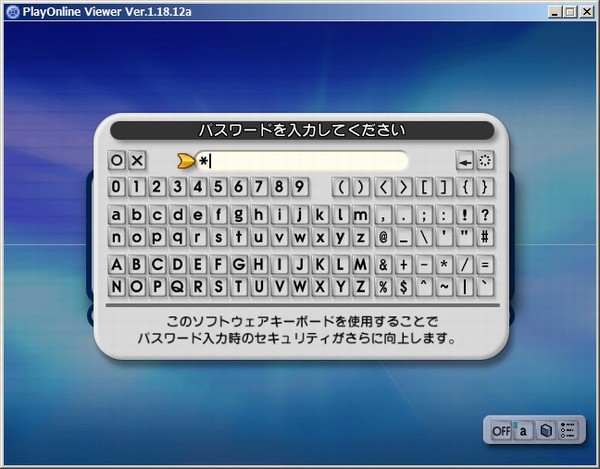Tap the number key 0

coord(116,187)
